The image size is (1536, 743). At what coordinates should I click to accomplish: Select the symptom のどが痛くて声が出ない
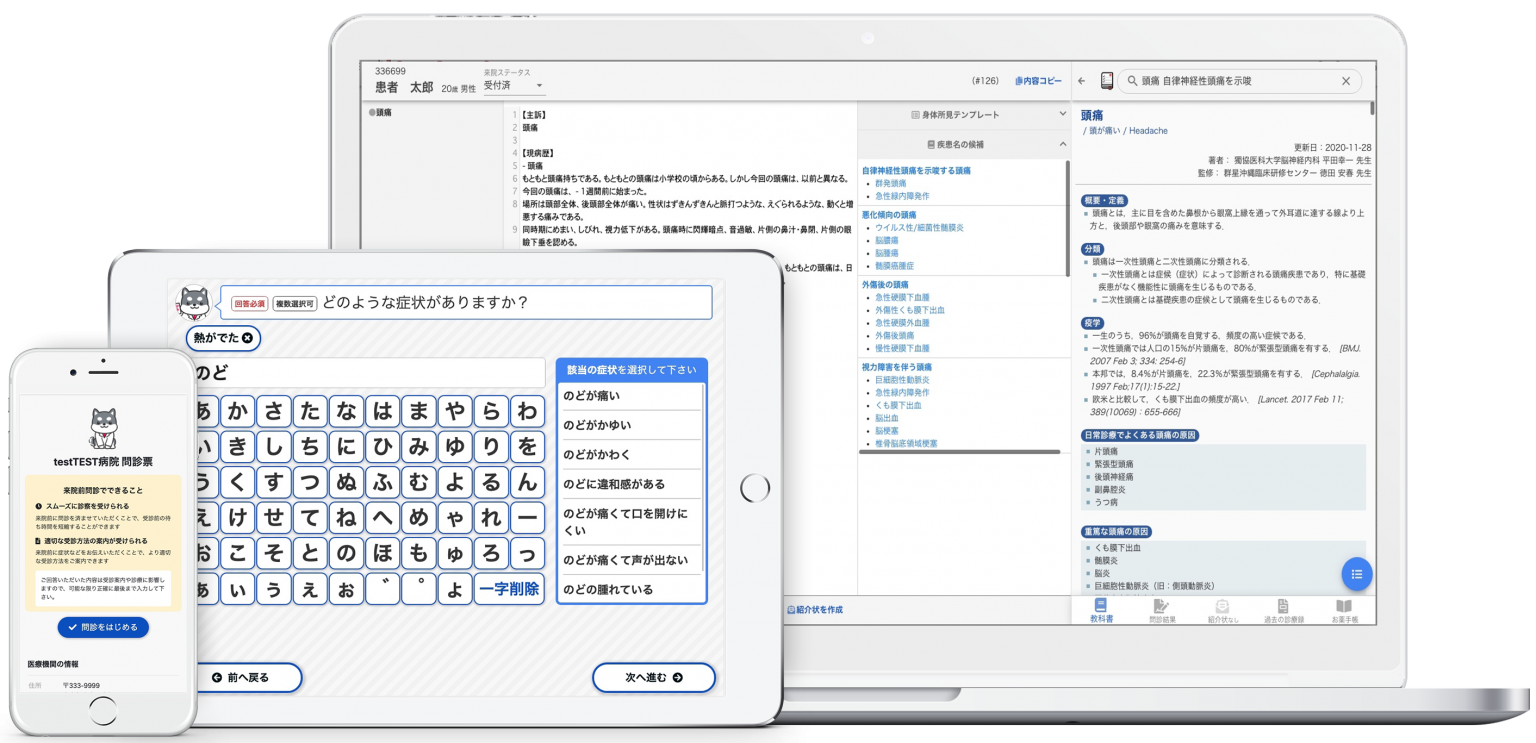coord(630,560)
